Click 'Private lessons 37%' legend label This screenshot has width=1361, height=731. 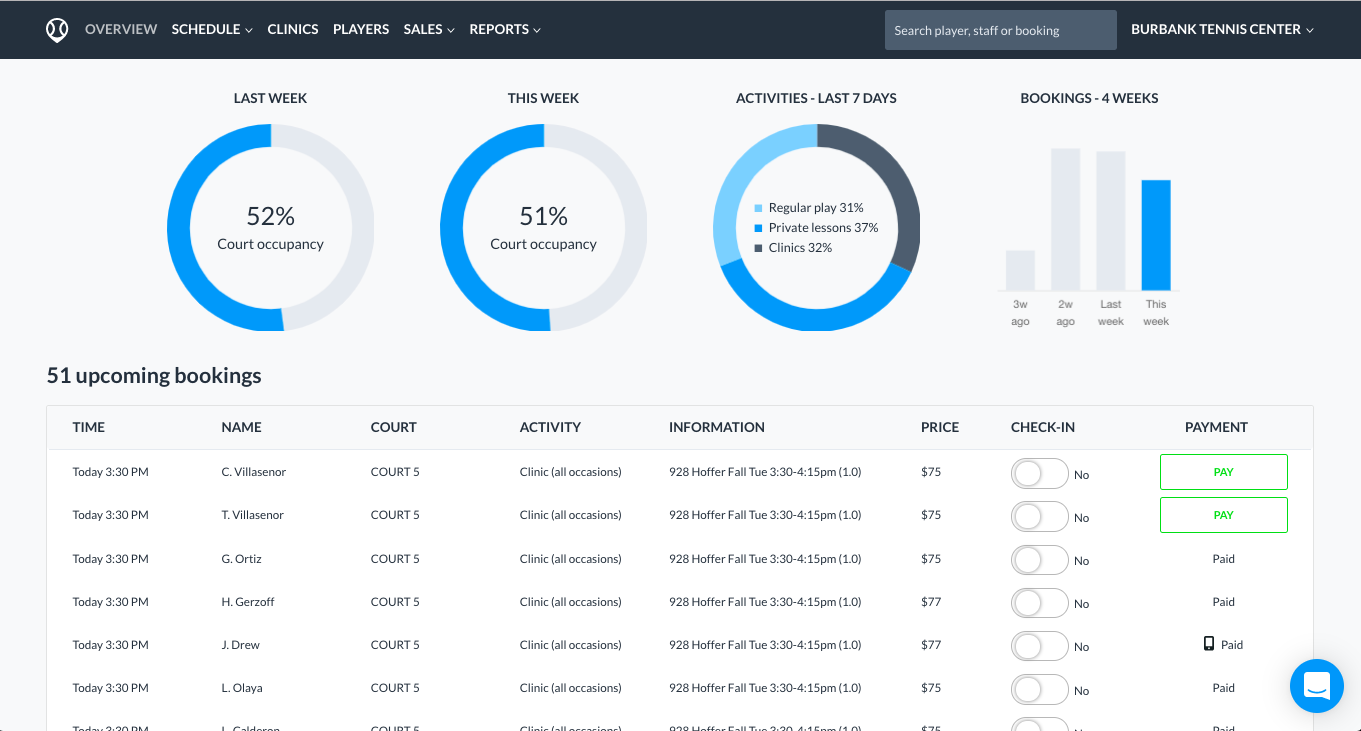coord(823,228)
